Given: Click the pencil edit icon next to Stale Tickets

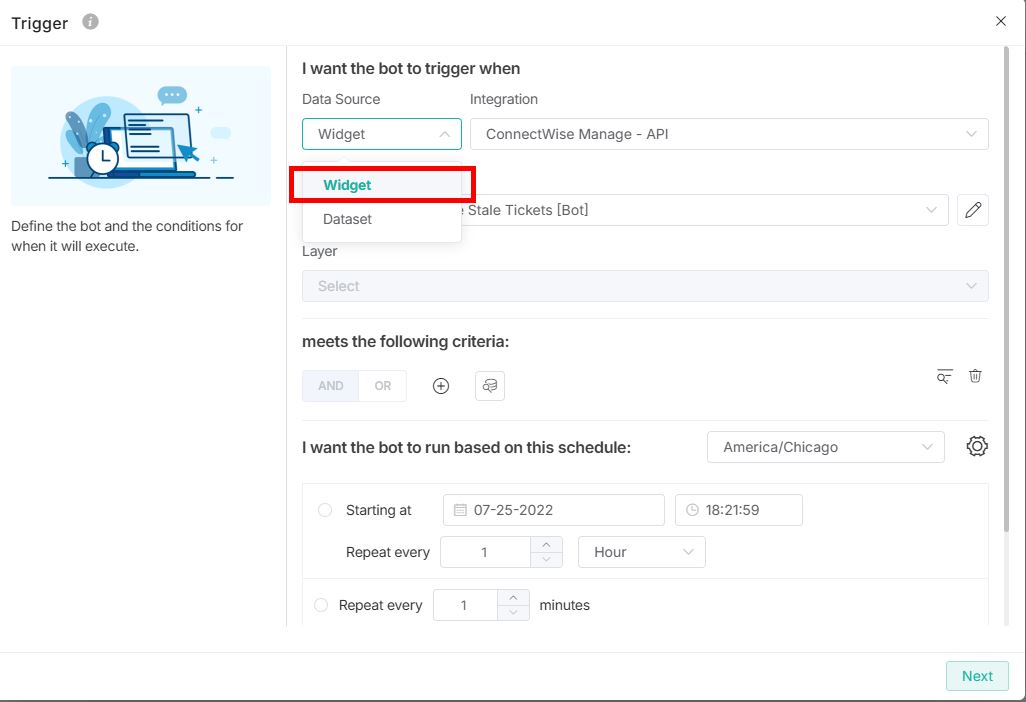Looking at the screenshot, I should 972,210.
